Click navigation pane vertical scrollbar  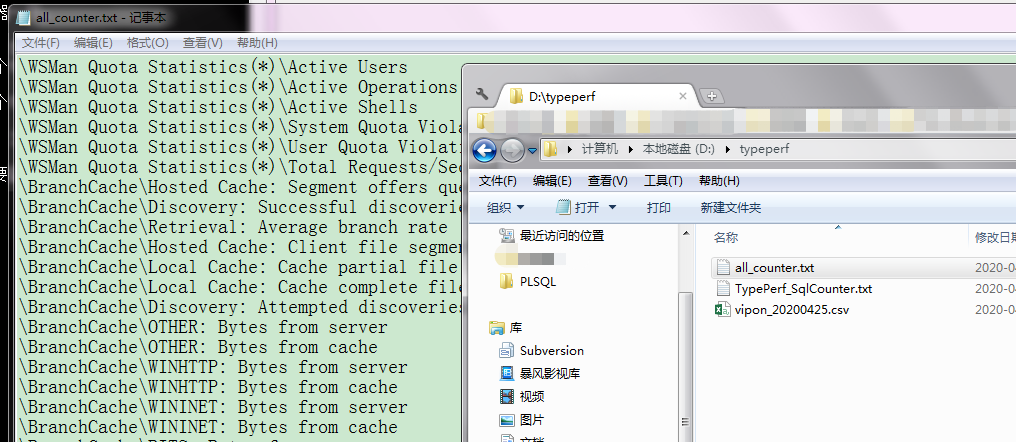coord(684,367)
